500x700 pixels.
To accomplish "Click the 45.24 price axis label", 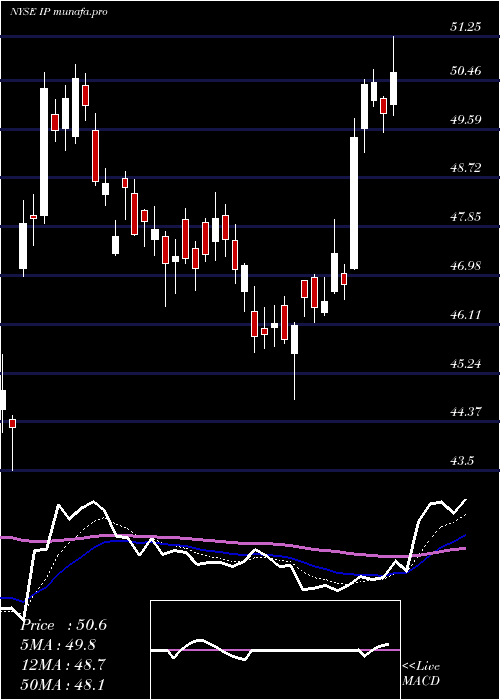I will [x=465, y=363].
